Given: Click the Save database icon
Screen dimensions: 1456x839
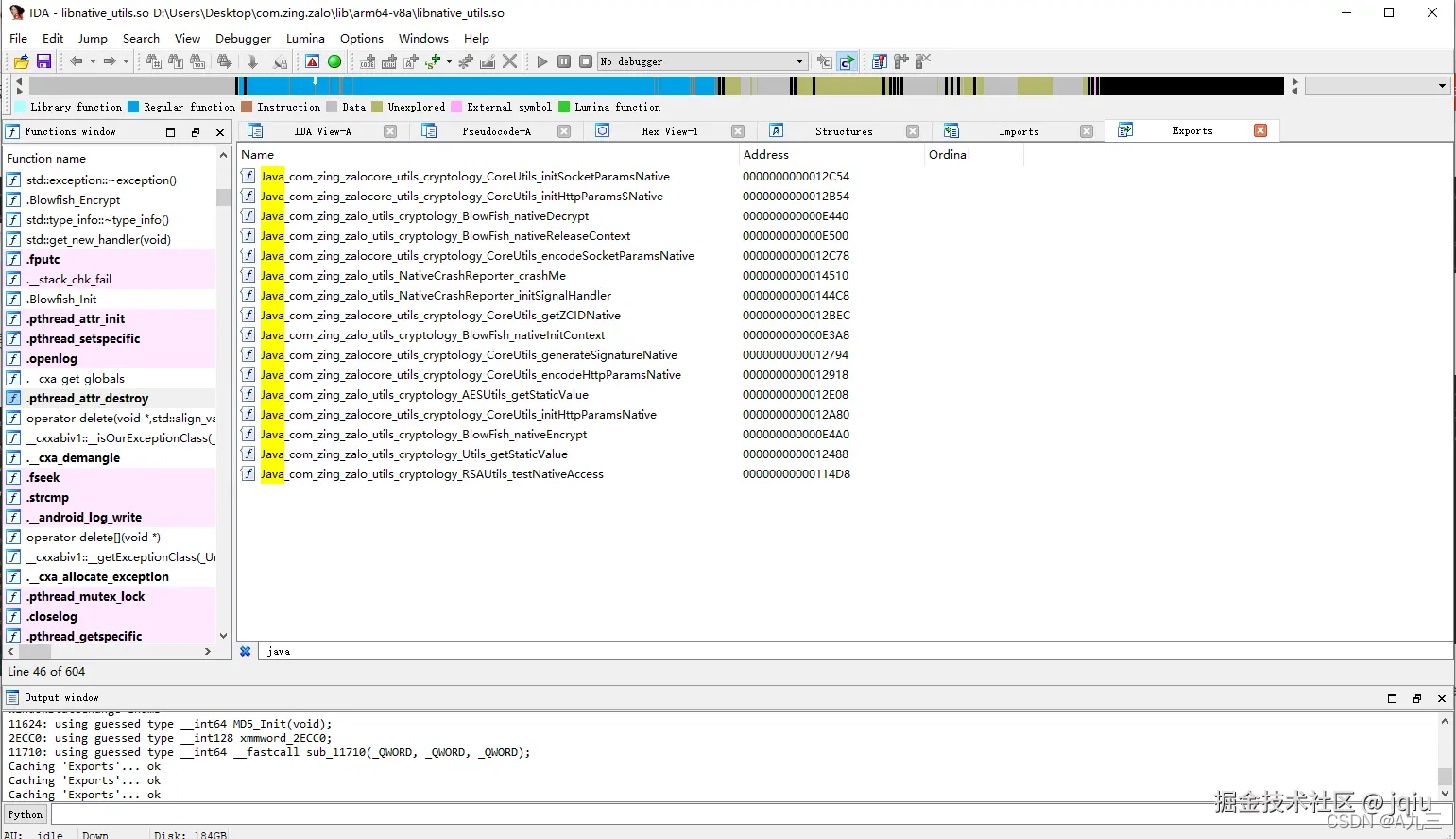Looking at the screenshot, I should (43, 61).
